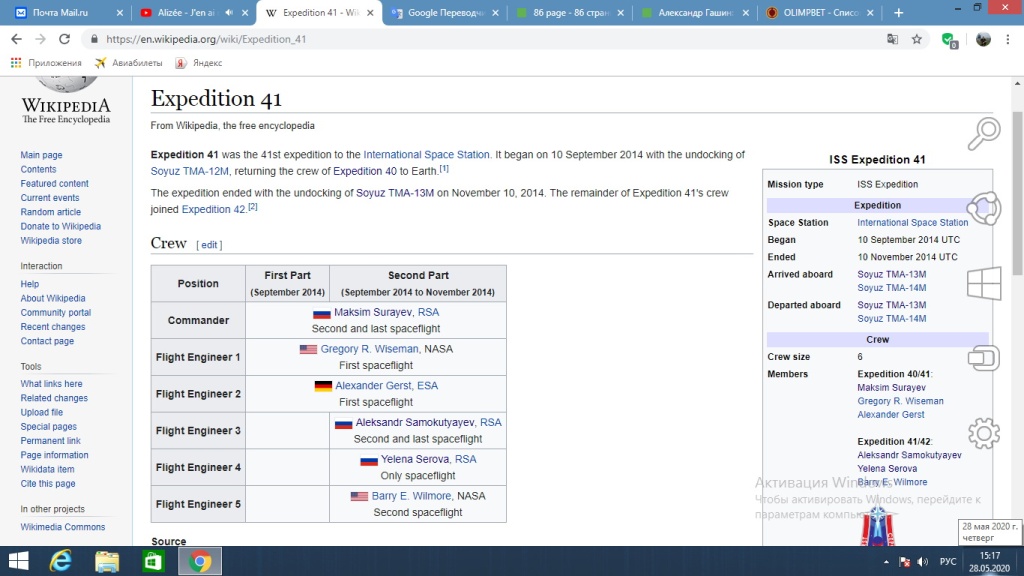Open the Expedition 42 link

click(214, 210)
